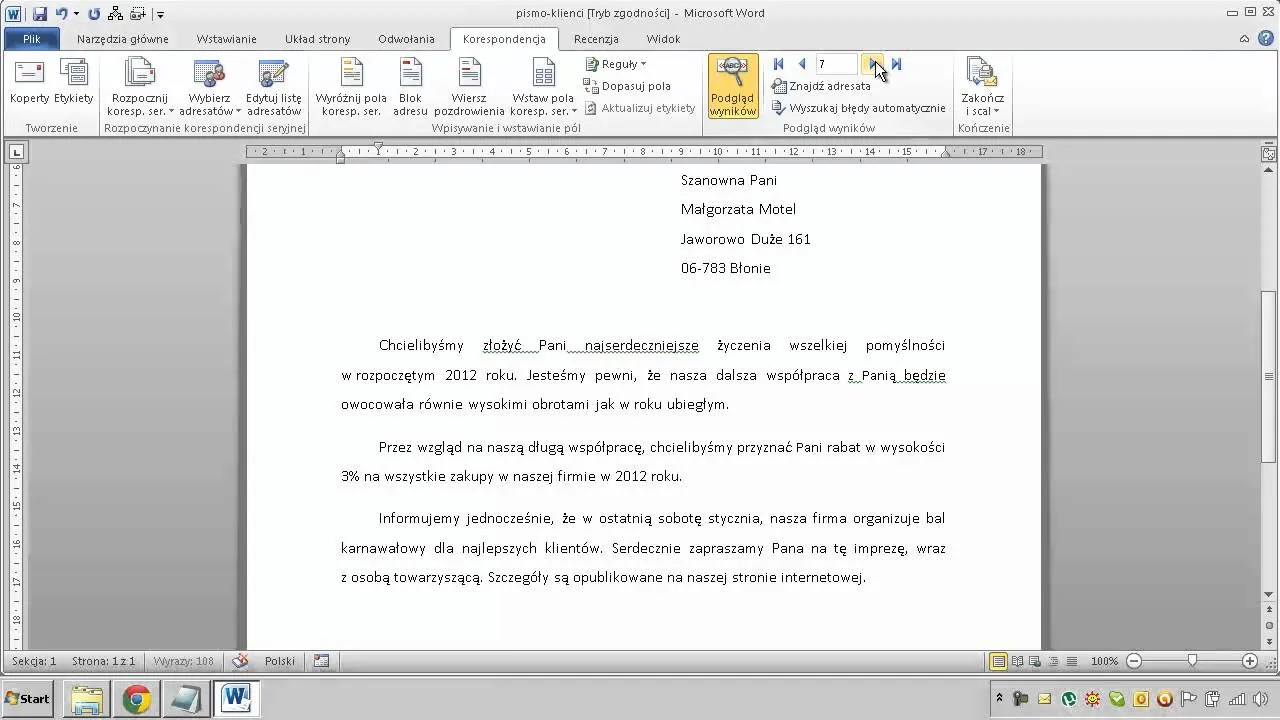The image size is (1280, 720).
Task: Save the document via Quick Access toolbar
Action: [x=40, y=14]
